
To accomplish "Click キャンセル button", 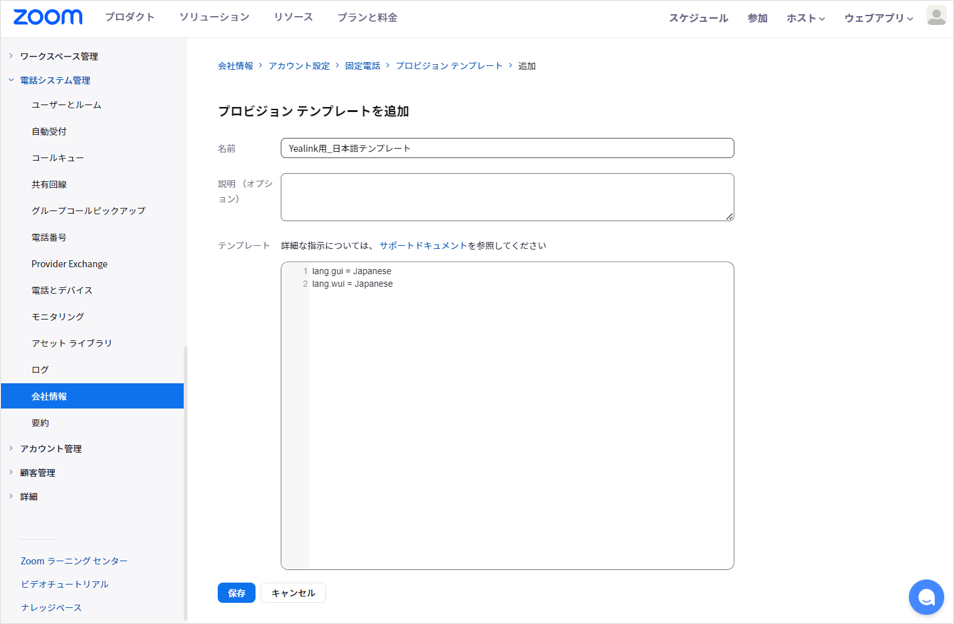I will [293, 593].
